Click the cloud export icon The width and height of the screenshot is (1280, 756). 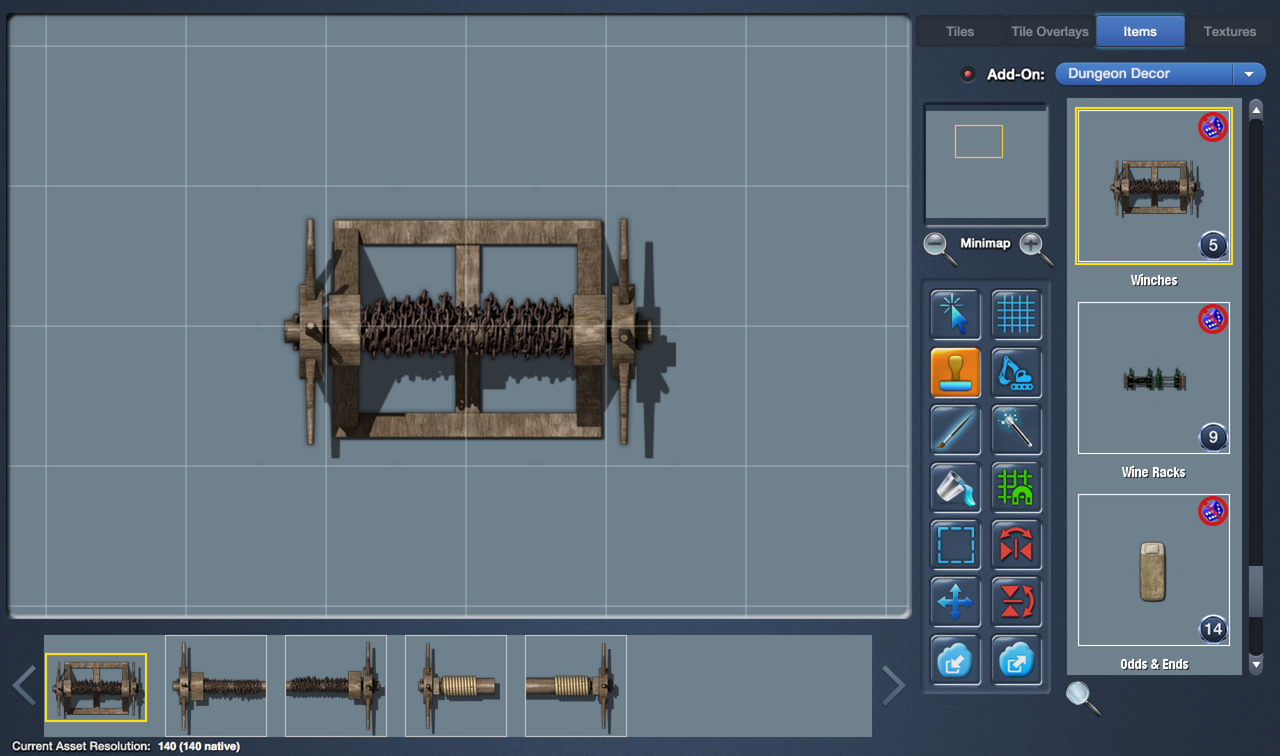coord(1016,660)
